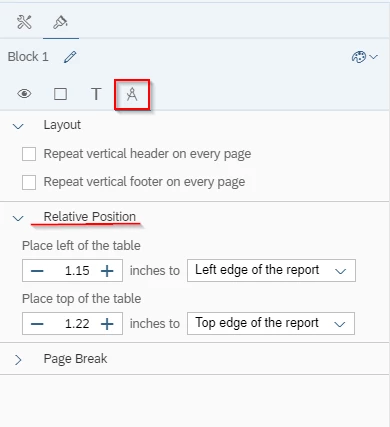
Task: Open Left edge of the report dropdown
Action: [271, 270]
